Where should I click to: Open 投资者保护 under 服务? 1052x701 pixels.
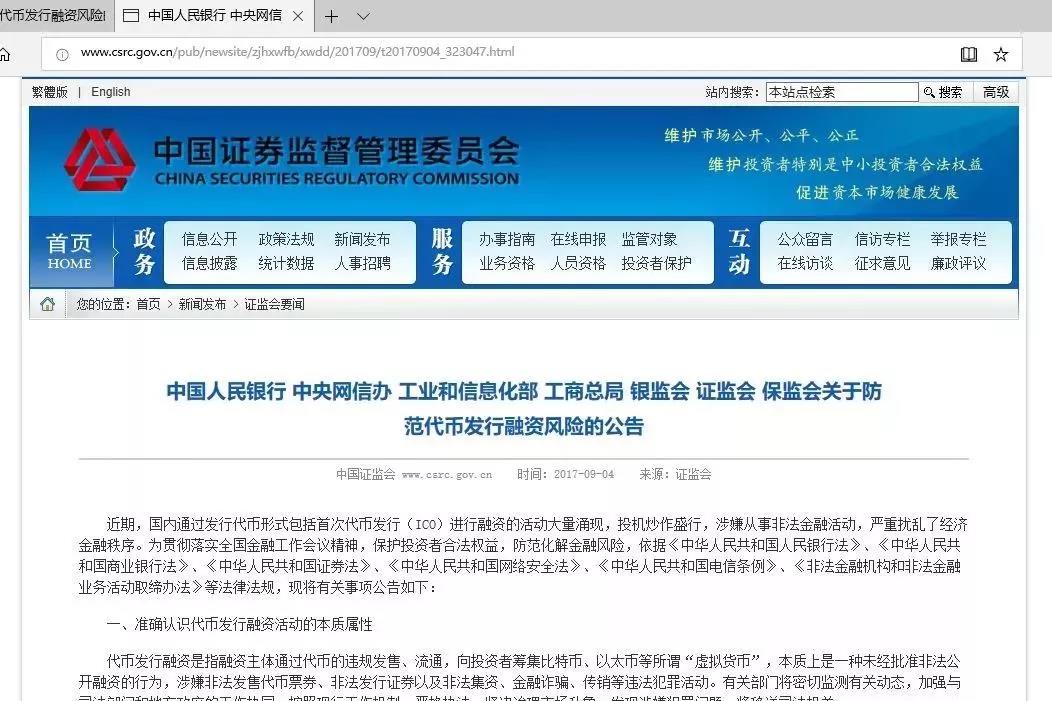point(656,263)
